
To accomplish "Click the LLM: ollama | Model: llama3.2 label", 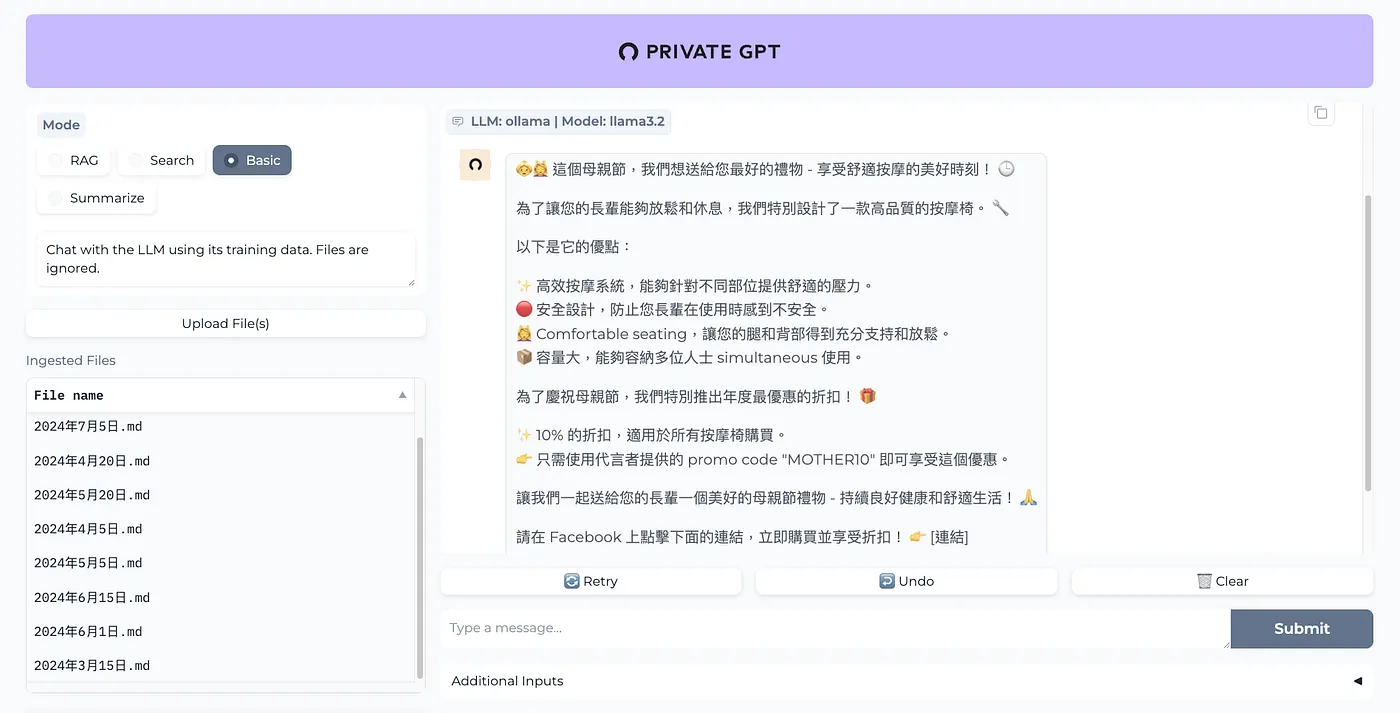I will click(567, 122).
